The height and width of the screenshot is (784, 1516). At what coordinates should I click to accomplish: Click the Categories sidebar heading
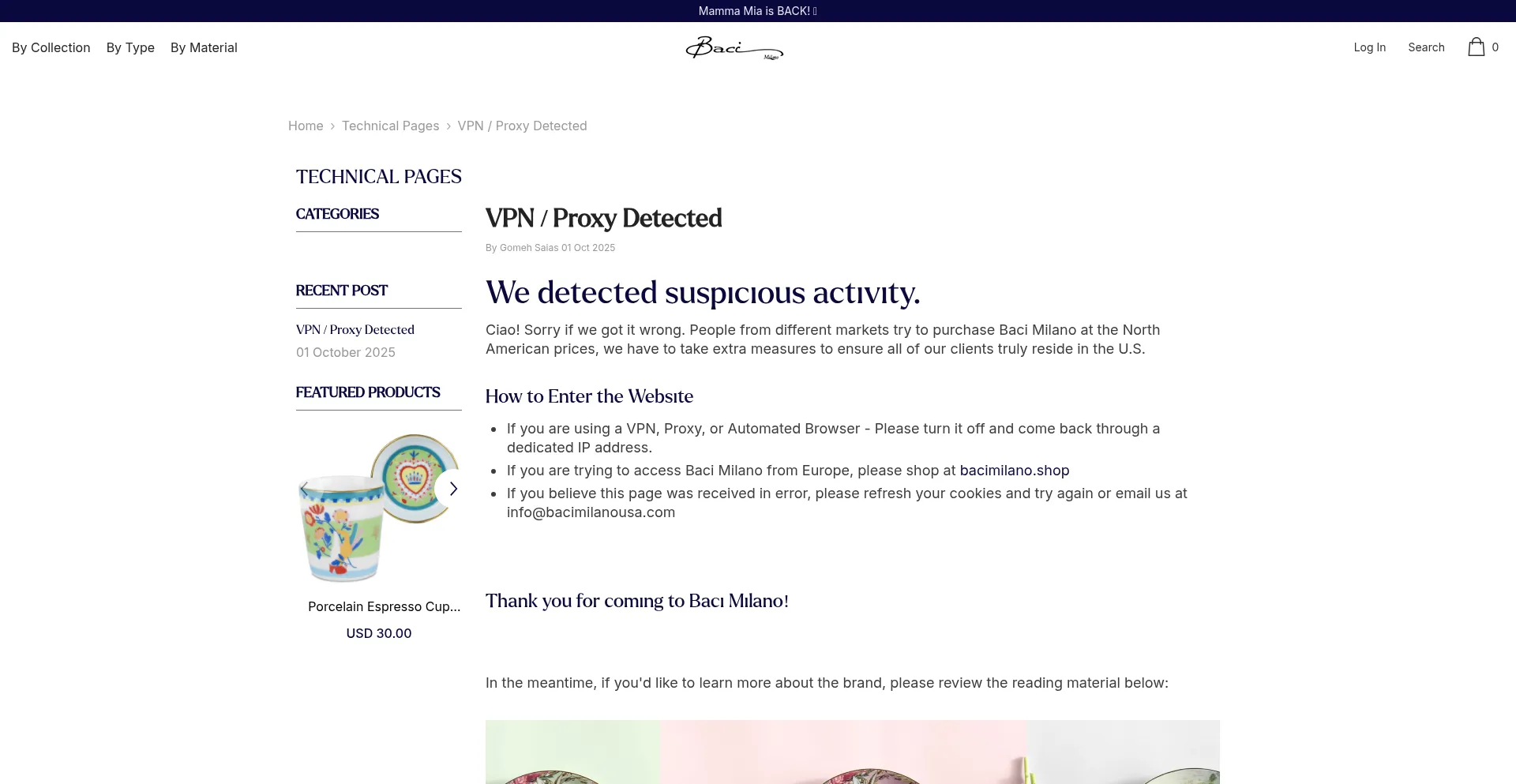coord(337,214)
